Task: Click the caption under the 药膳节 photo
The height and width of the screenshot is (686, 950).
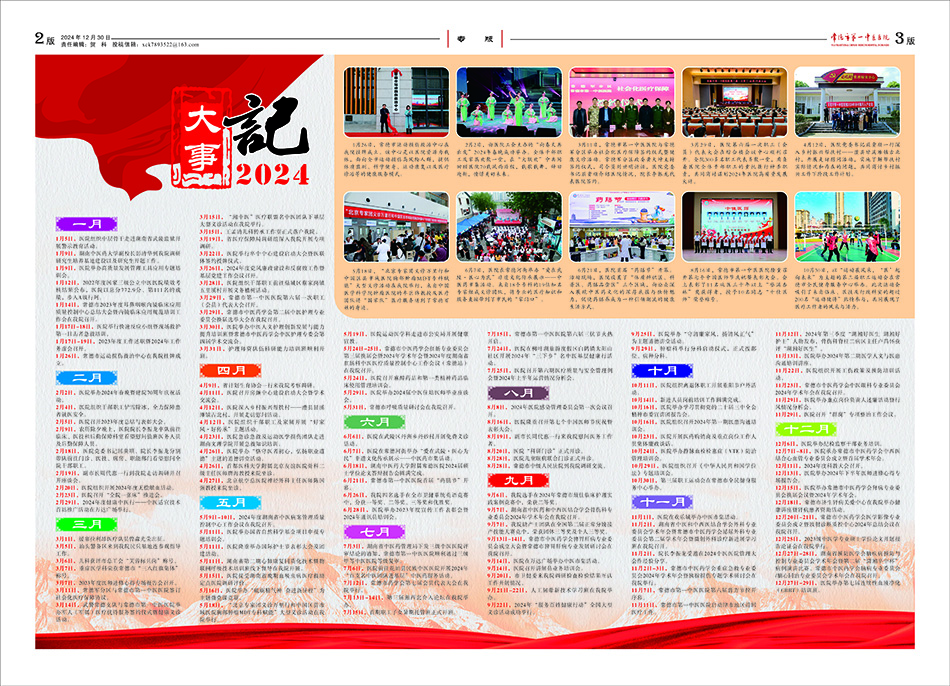Action: (622, 288)
